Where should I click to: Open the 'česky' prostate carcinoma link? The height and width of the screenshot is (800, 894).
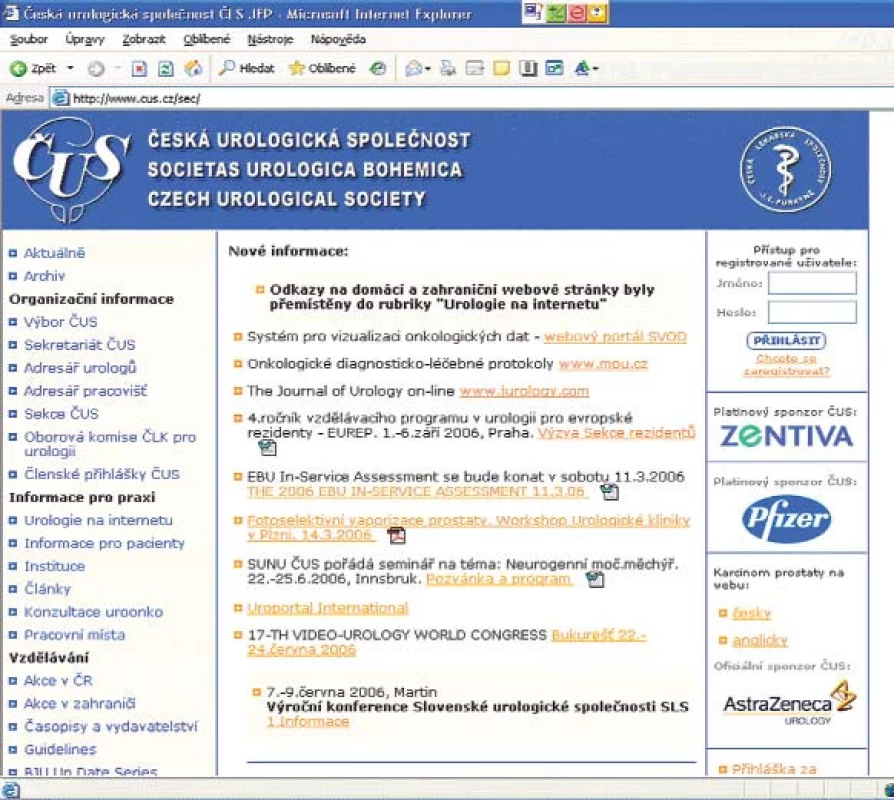751,614
